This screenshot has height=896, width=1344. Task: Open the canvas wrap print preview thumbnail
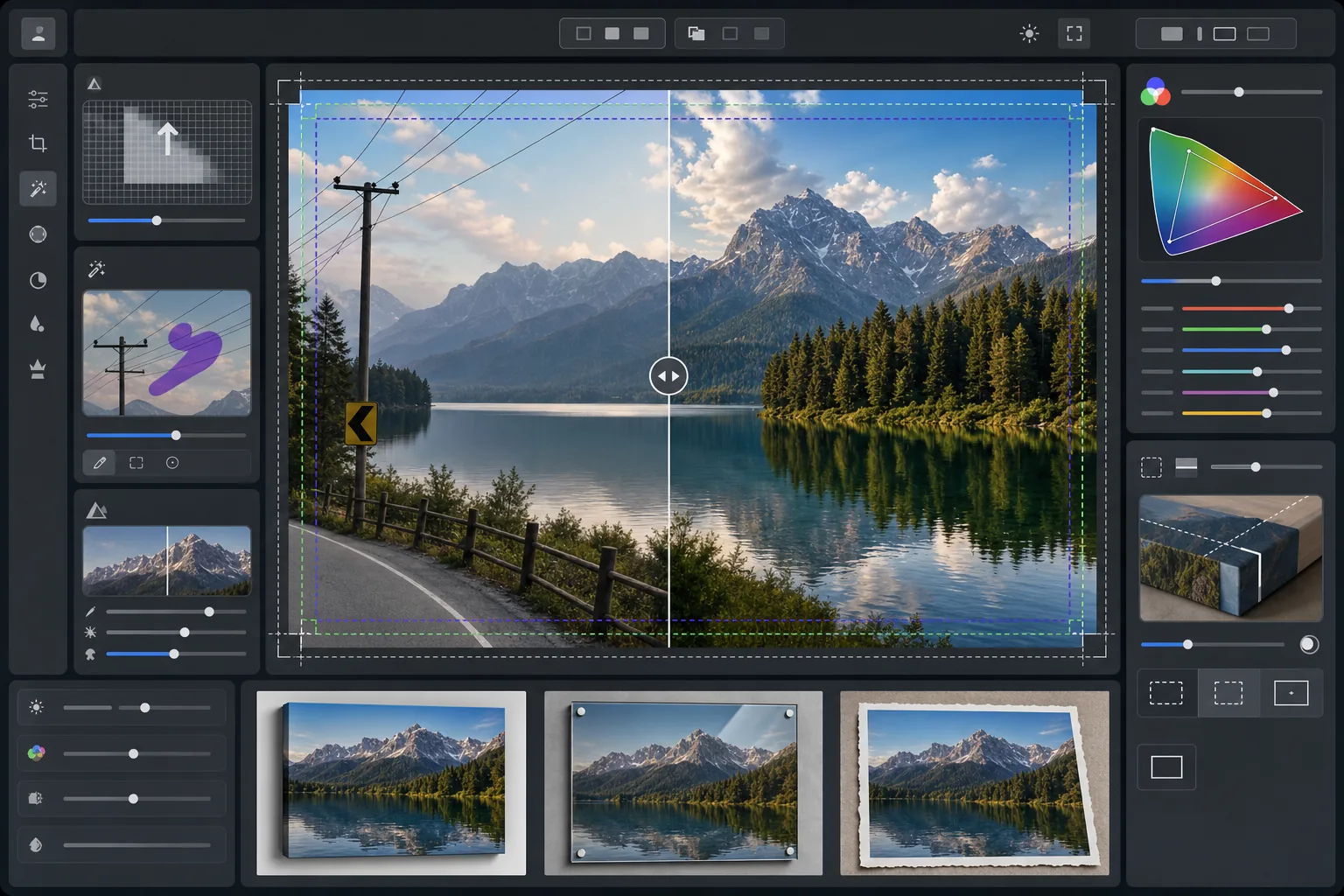pos(391,783)
